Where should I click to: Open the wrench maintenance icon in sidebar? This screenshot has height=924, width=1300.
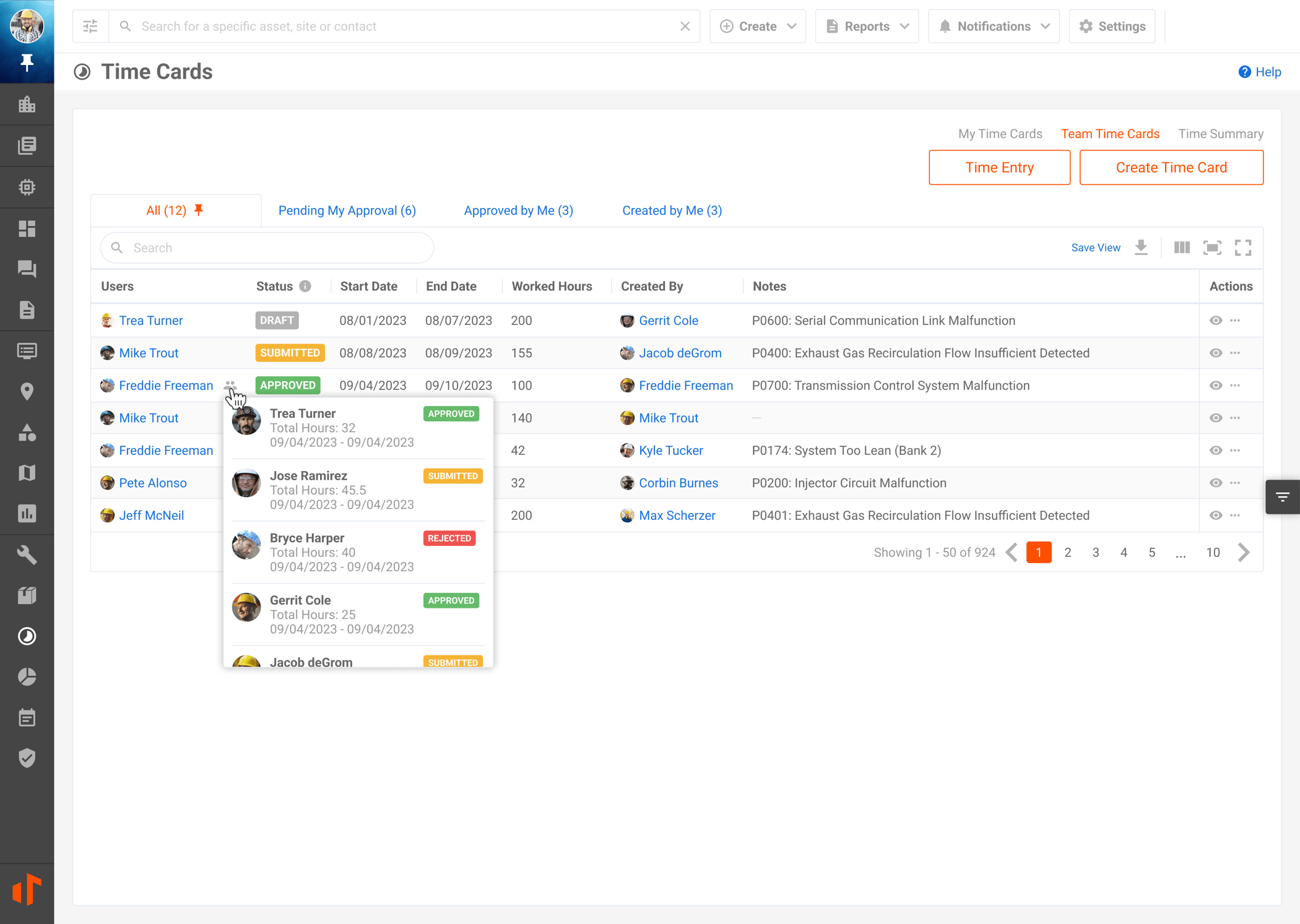tap(27, 555)
